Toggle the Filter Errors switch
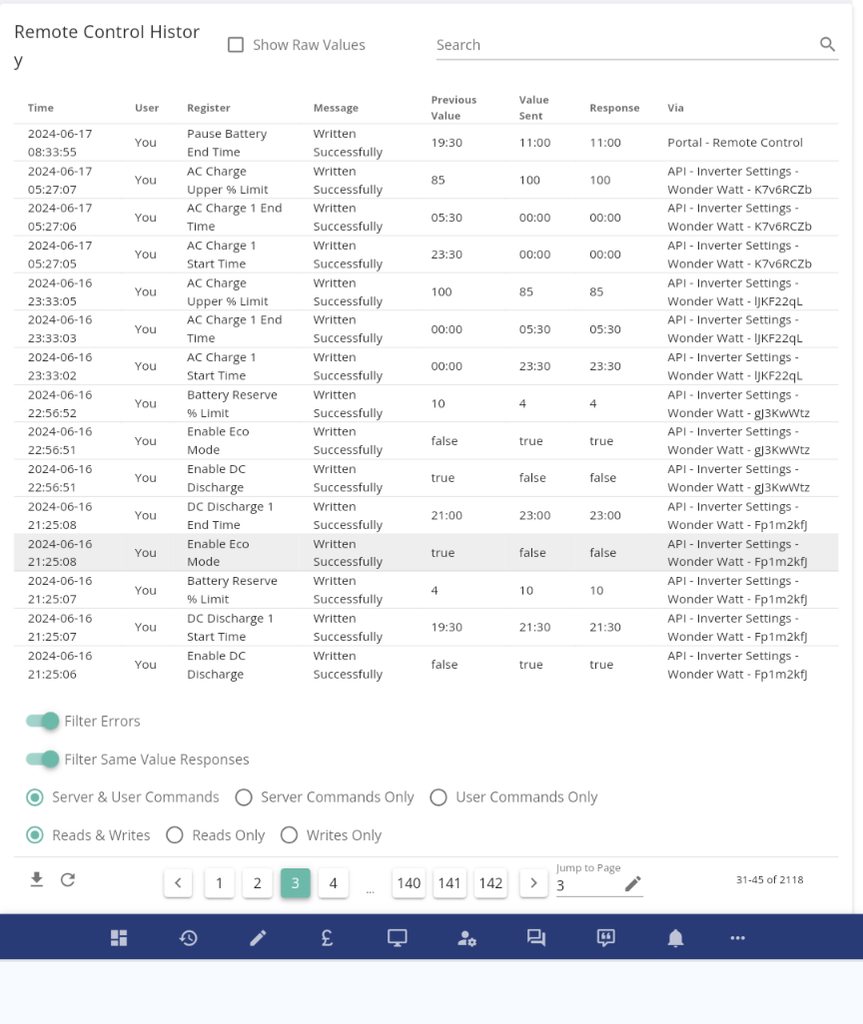This screenshot has width=863, height=1024. click(x=43, y=721)
